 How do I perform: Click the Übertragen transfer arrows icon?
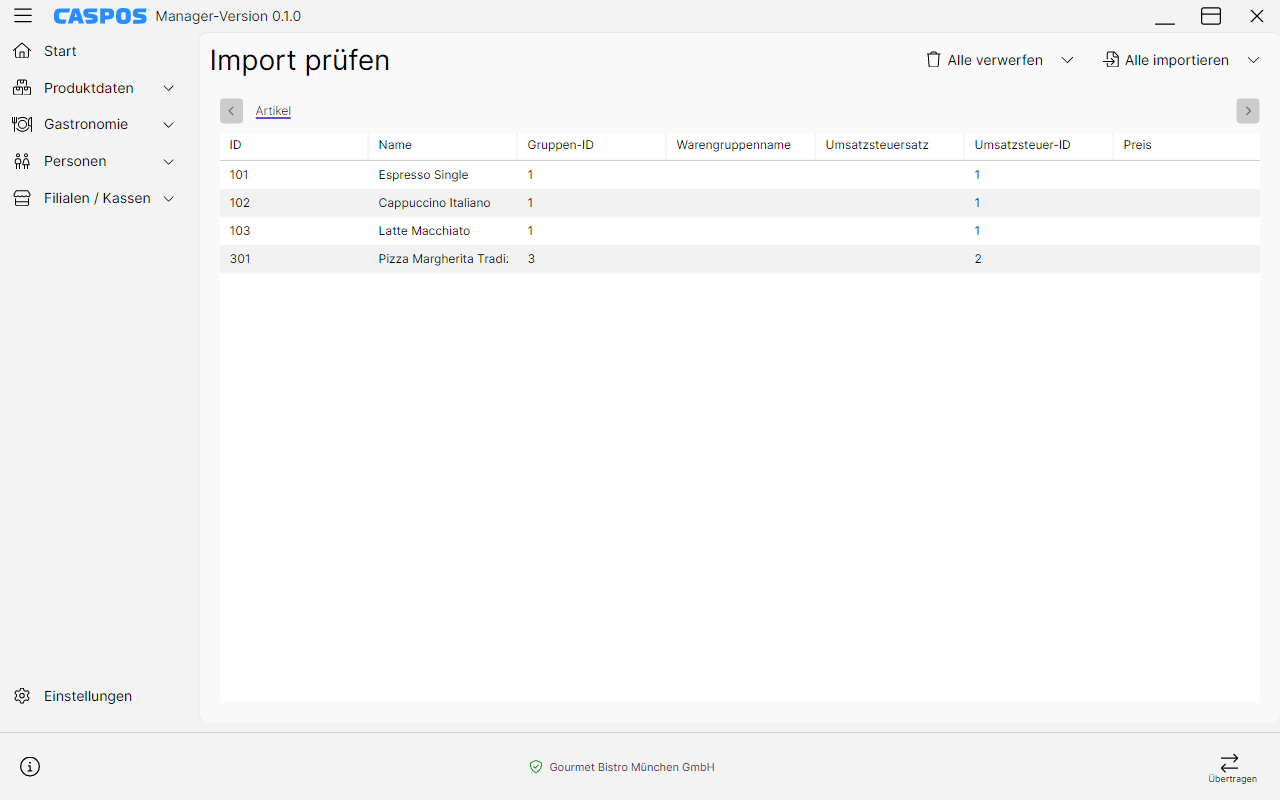(1230, 762)
